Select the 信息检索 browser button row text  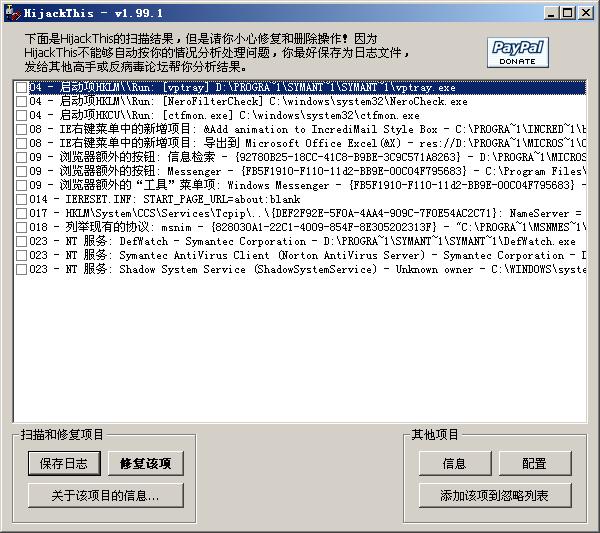[x=307, y=157]
